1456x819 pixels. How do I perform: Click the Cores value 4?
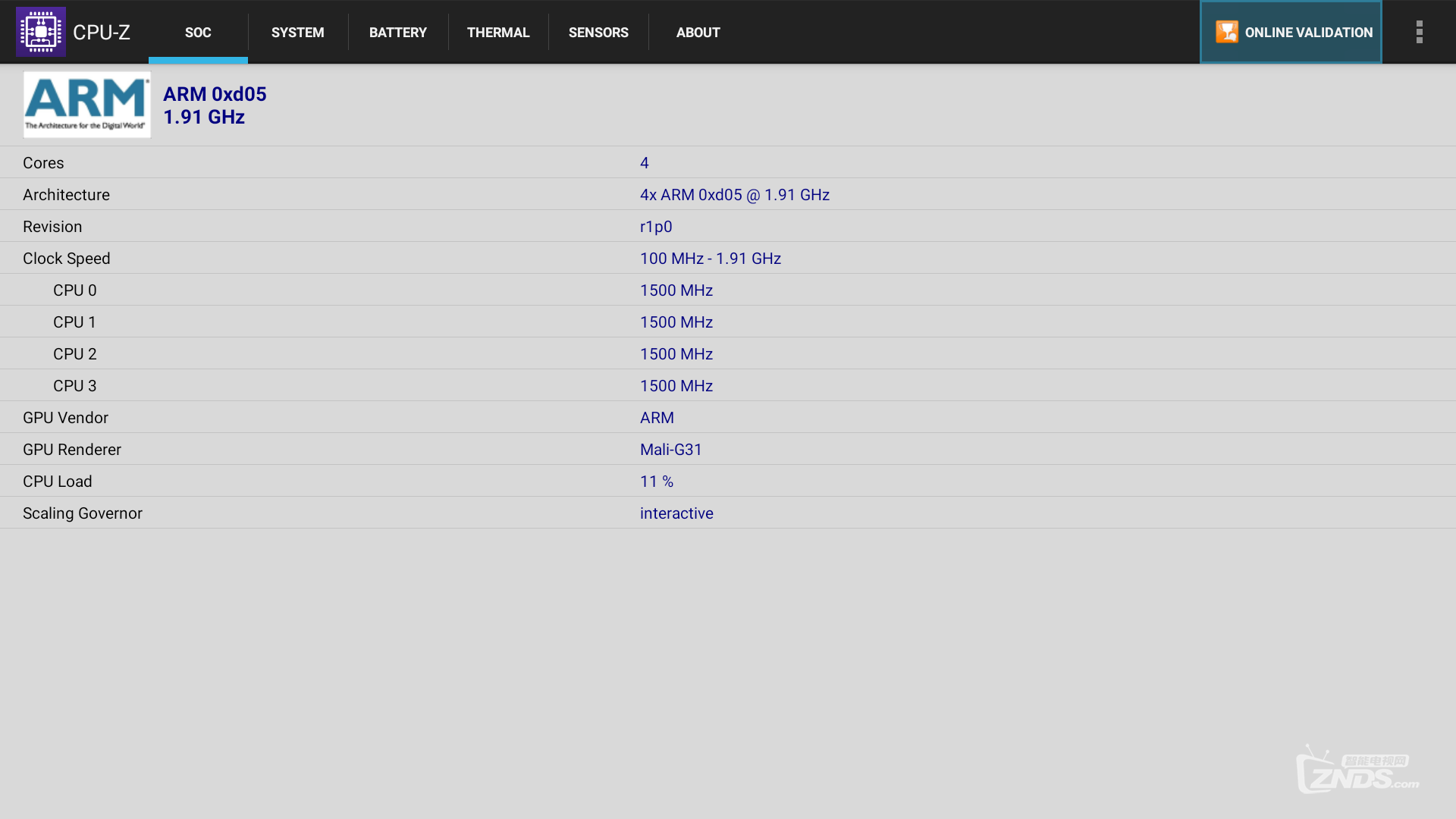click(x=645, y=163)
